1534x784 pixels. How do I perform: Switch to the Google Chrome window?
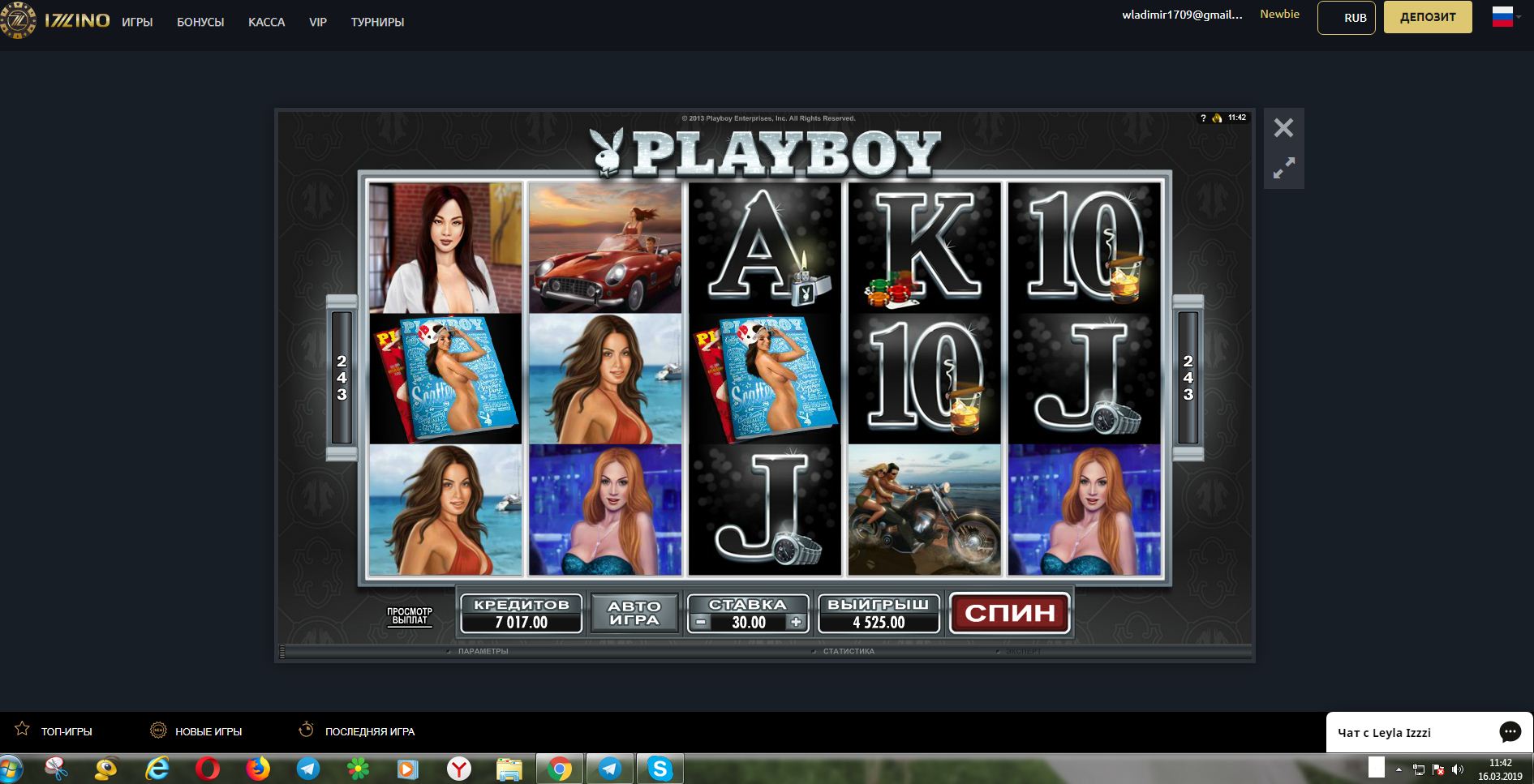point(560,768)
